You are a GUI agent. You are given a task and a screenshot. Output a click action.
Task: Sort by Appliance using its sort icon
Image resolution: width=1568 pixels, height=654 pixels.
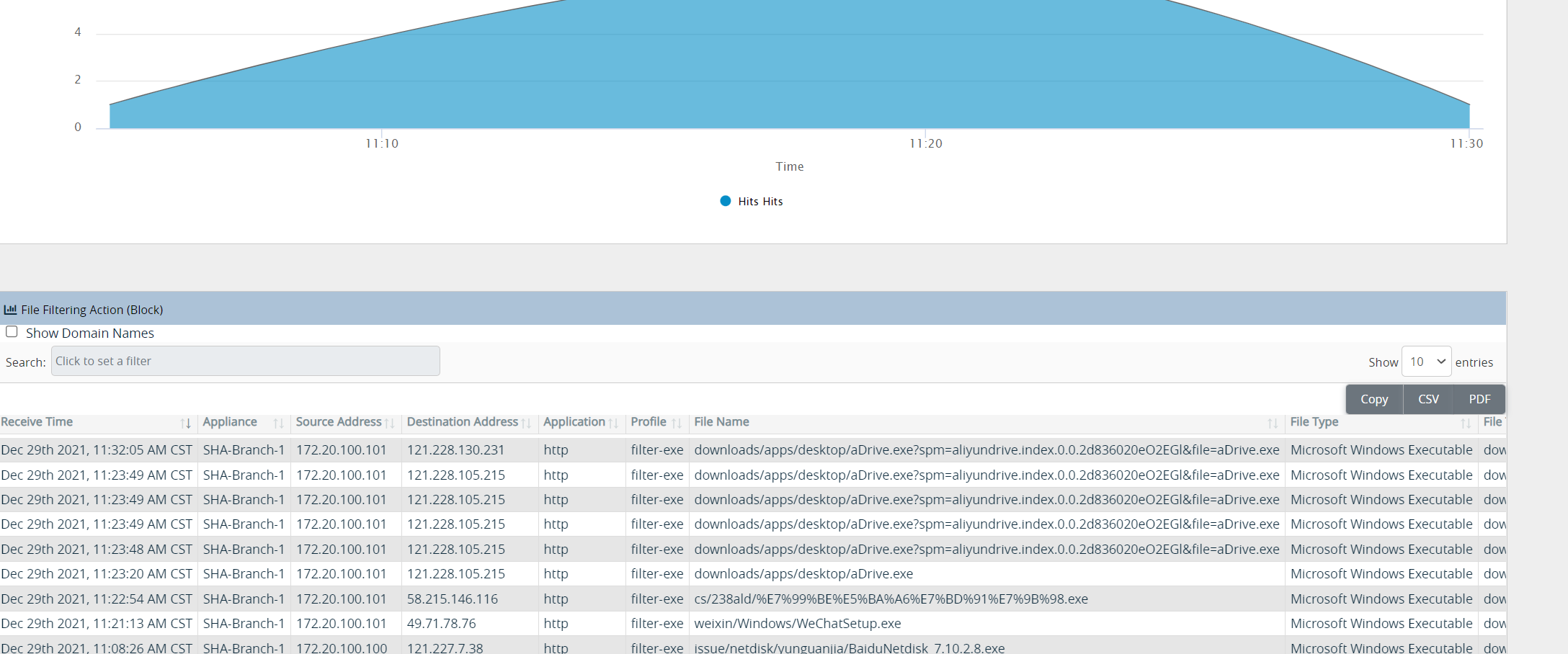(x=278, y=424)
